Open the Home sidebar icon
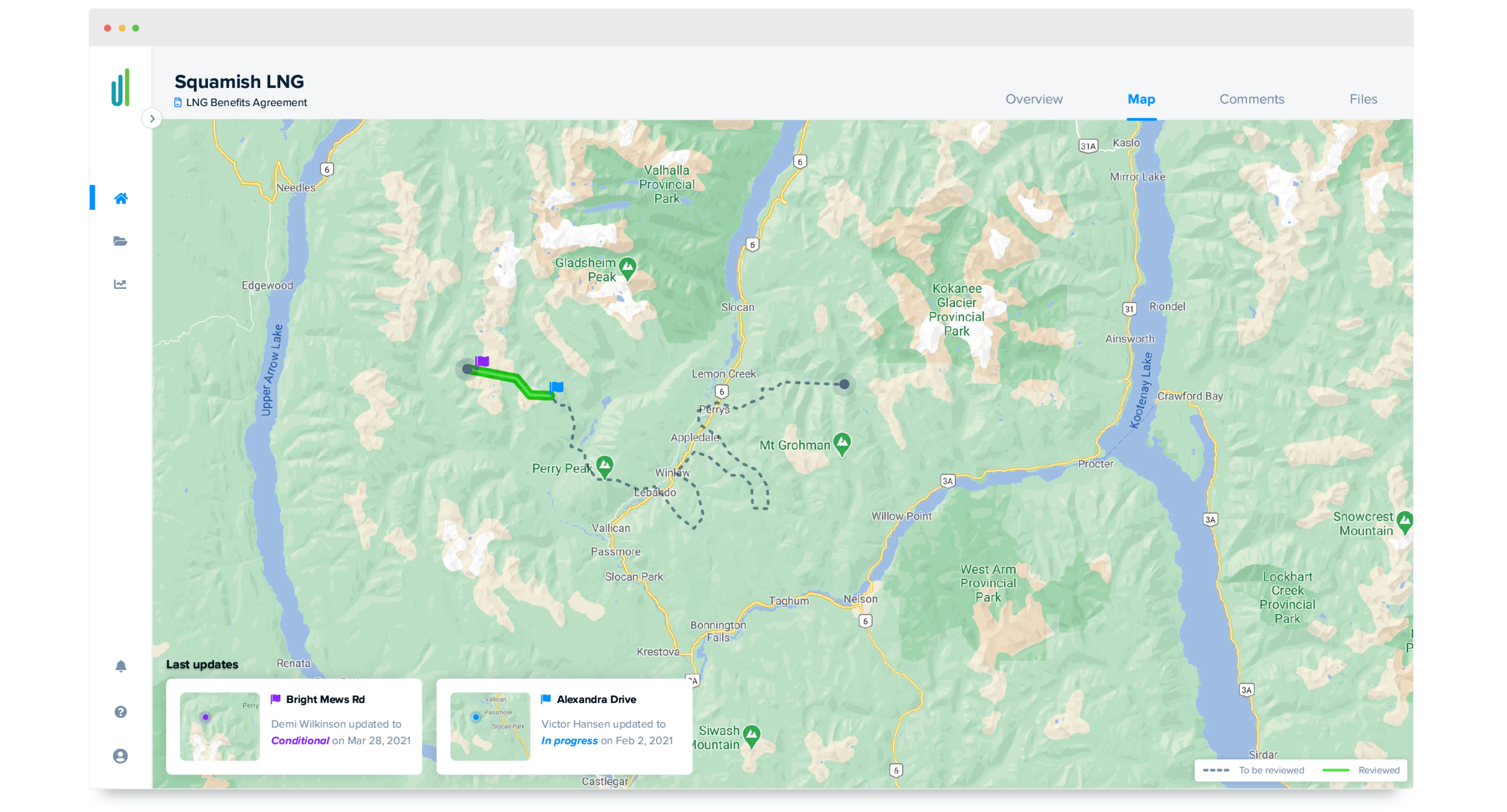This screenshot has height=812, width=1507. [121, 198]
